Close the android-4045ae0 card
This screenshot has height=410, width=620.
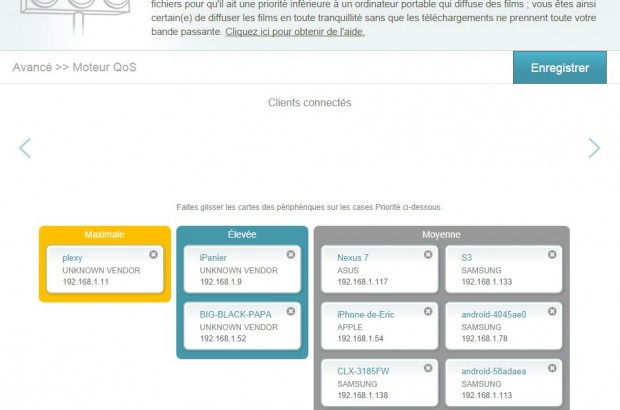(551, 311)
